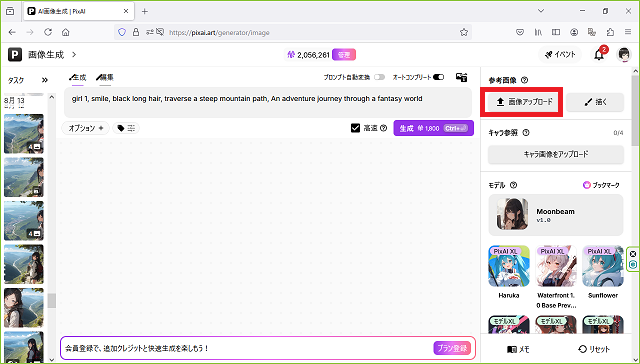Viewport: 640px width, 364px height.
Task: Open a new browser tab
Action: (144, 11)
